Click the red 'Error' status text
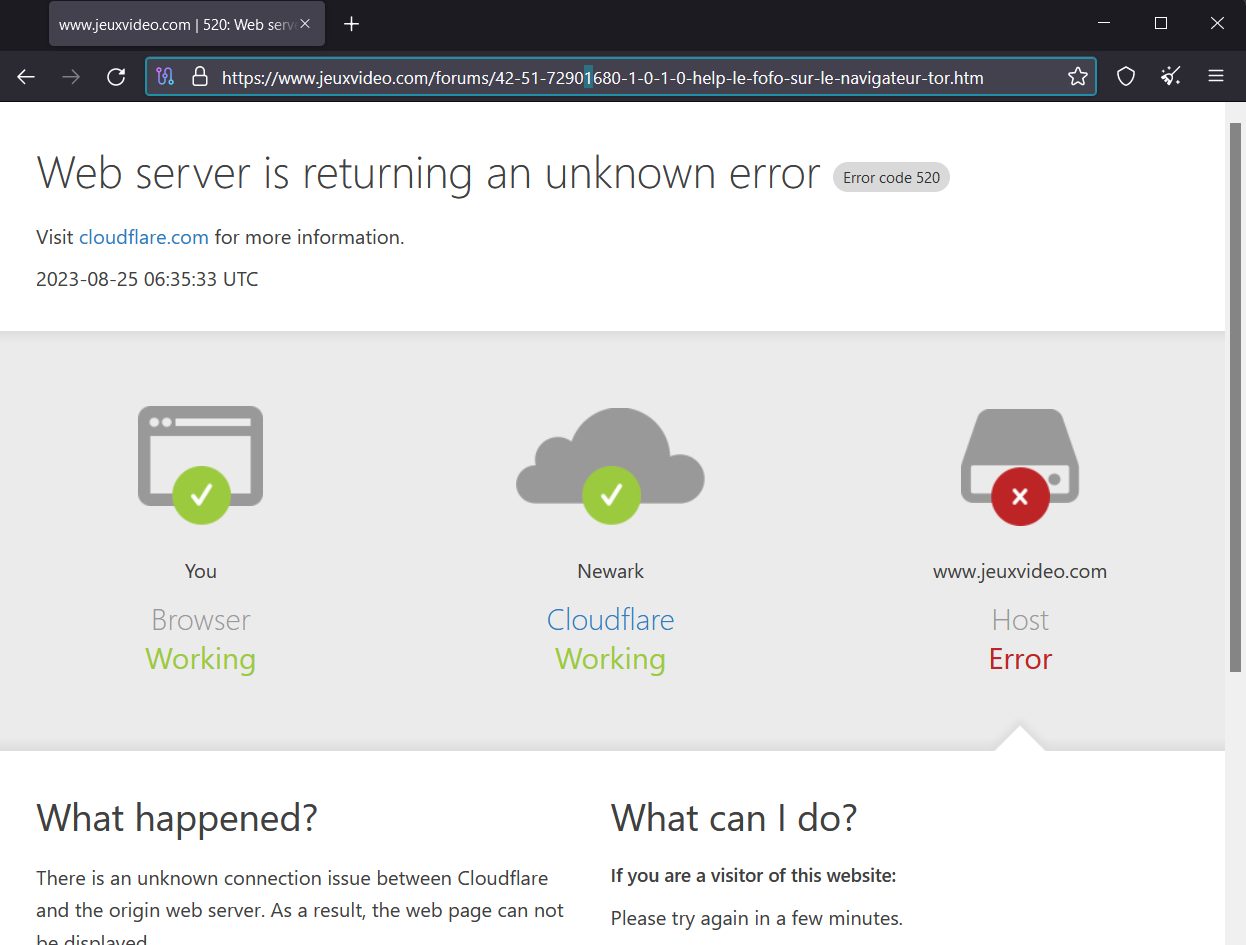 click(x=1020, y=659)
